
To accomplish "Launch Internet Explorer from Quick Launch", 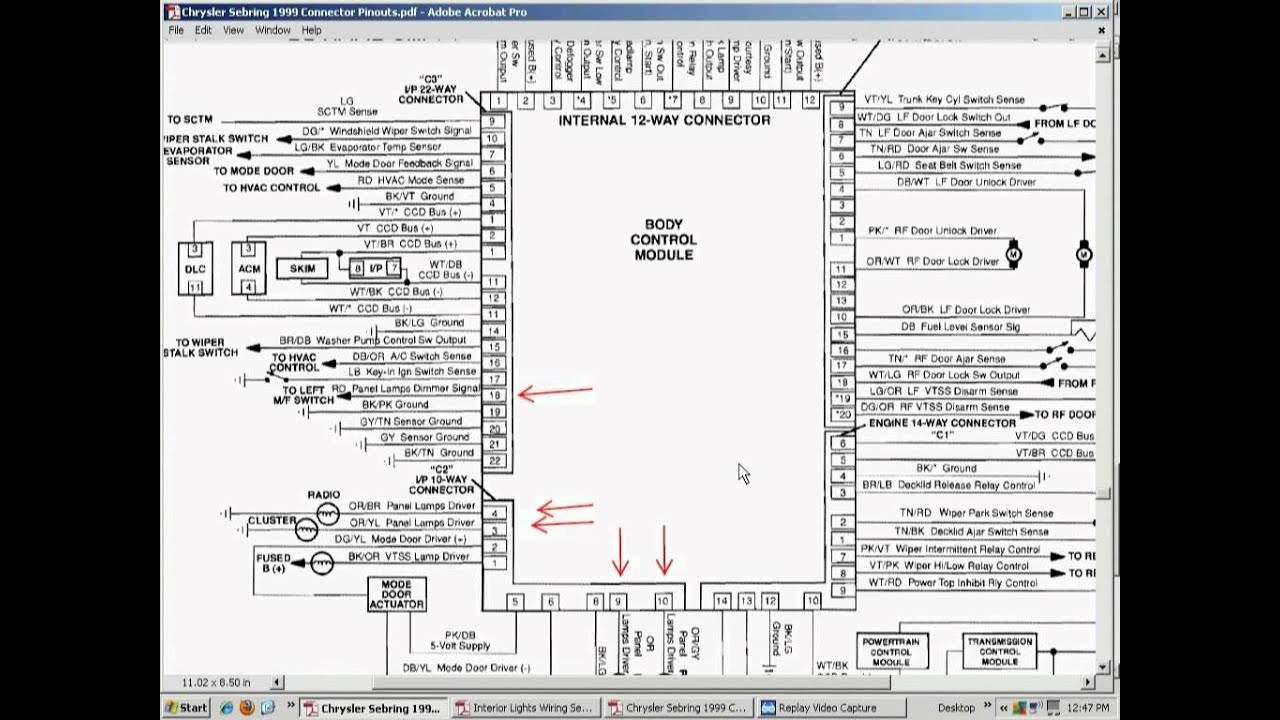I will 227,708.
